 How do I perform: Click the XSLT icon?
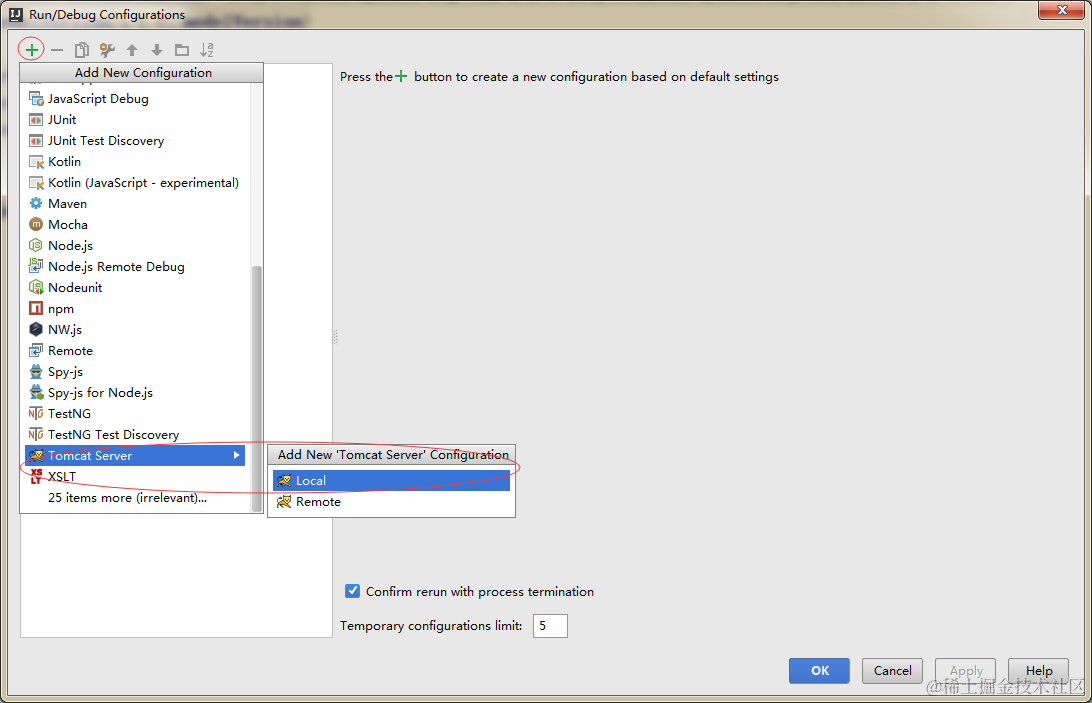point(36,477)
